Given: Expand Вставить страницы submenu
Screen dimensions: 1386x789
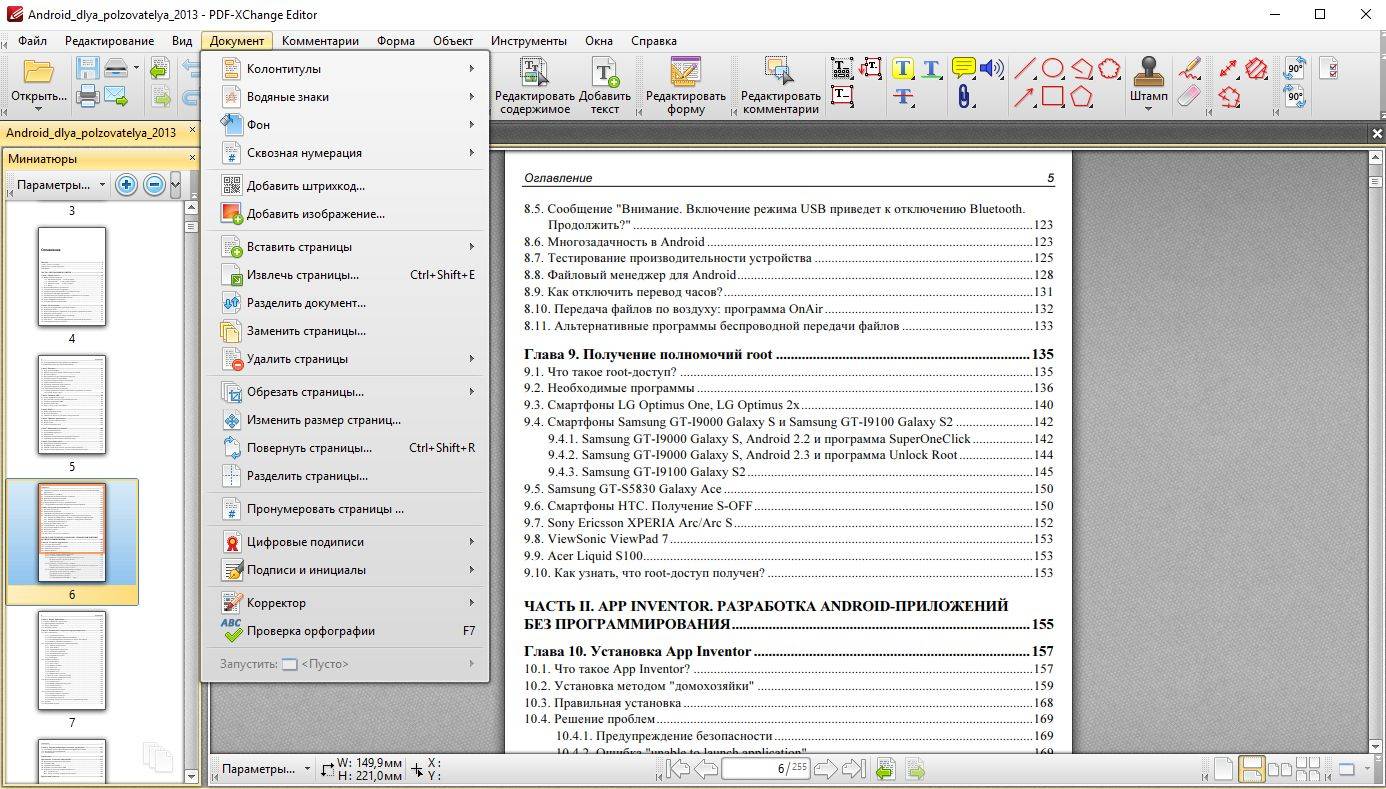Looking at the screenshot, I should pos(346,247).
